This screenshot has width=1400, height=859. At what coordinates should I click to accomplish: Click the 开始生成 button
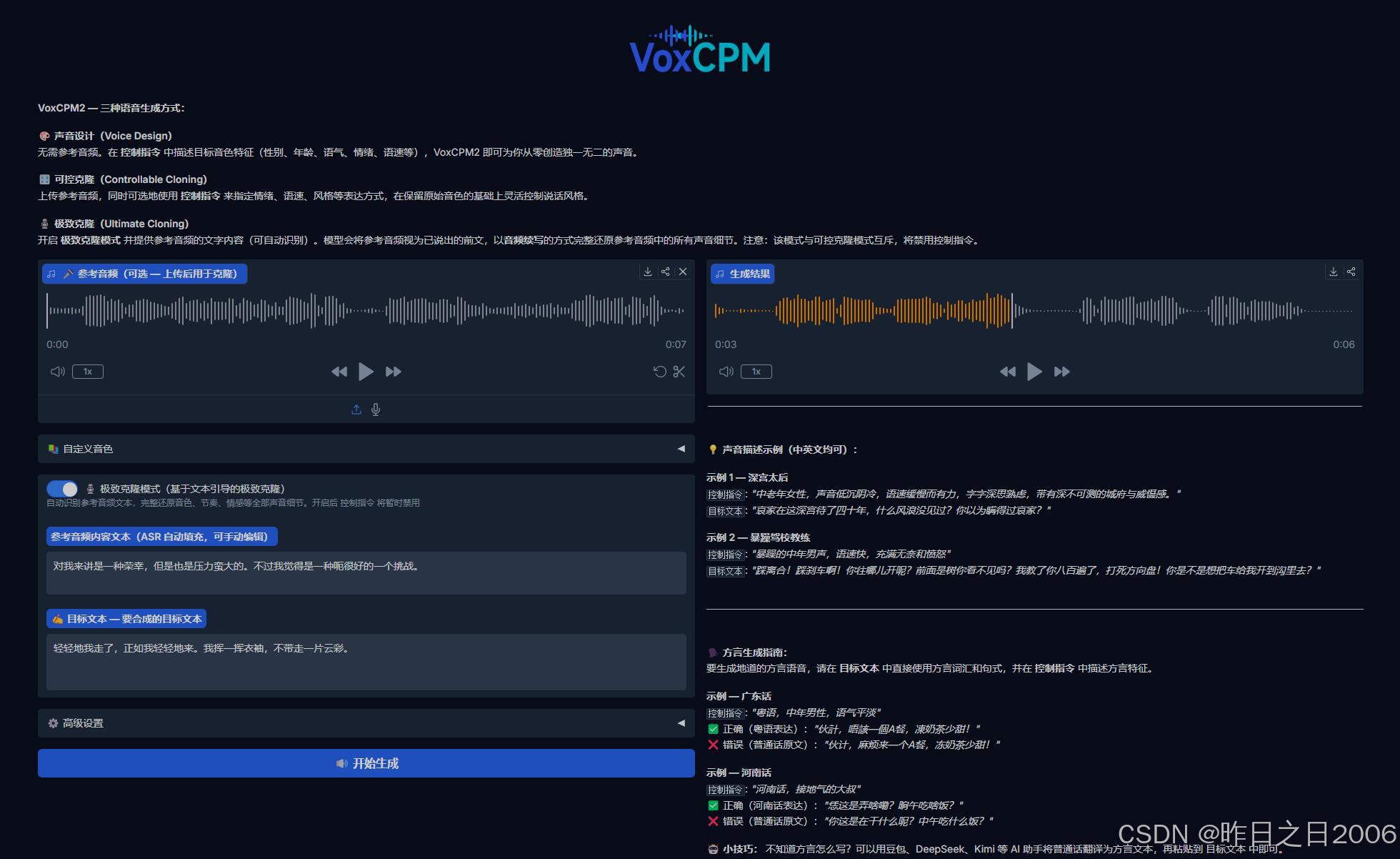(x=366, y=763)
